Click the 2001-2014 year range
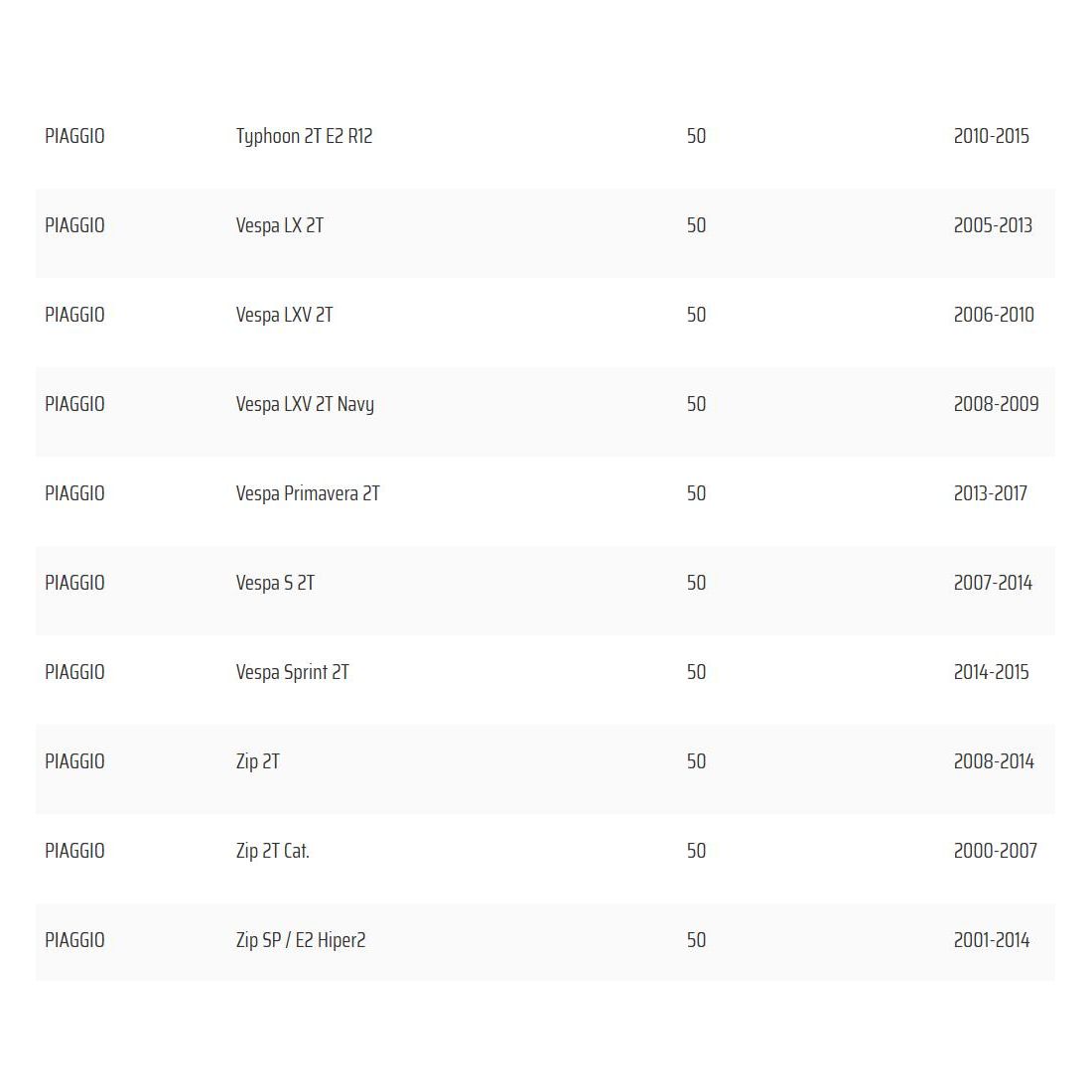 [991, 940]
